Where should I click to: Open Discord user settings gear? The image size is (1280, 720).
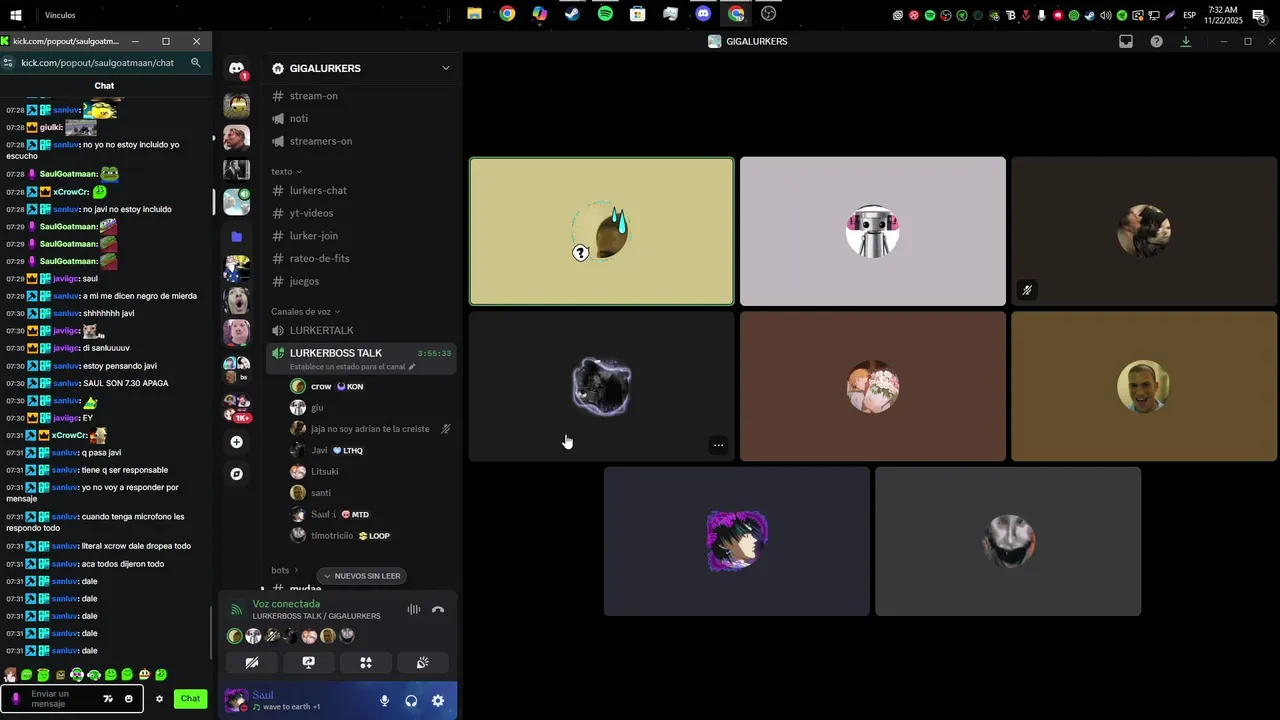(x=438, y=701)
